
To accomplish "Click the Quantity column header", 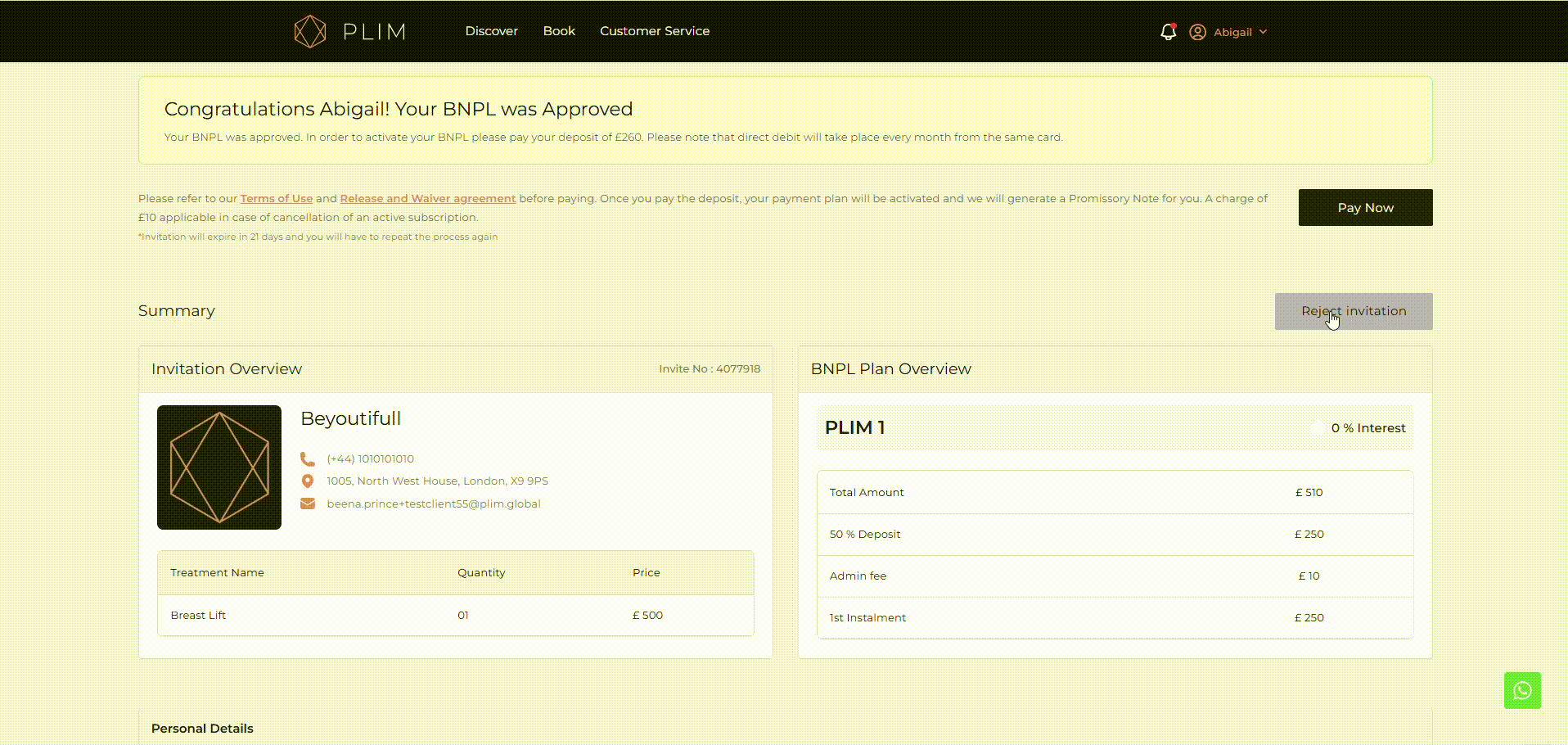I will pyautogui.click(x=481, y=572).
